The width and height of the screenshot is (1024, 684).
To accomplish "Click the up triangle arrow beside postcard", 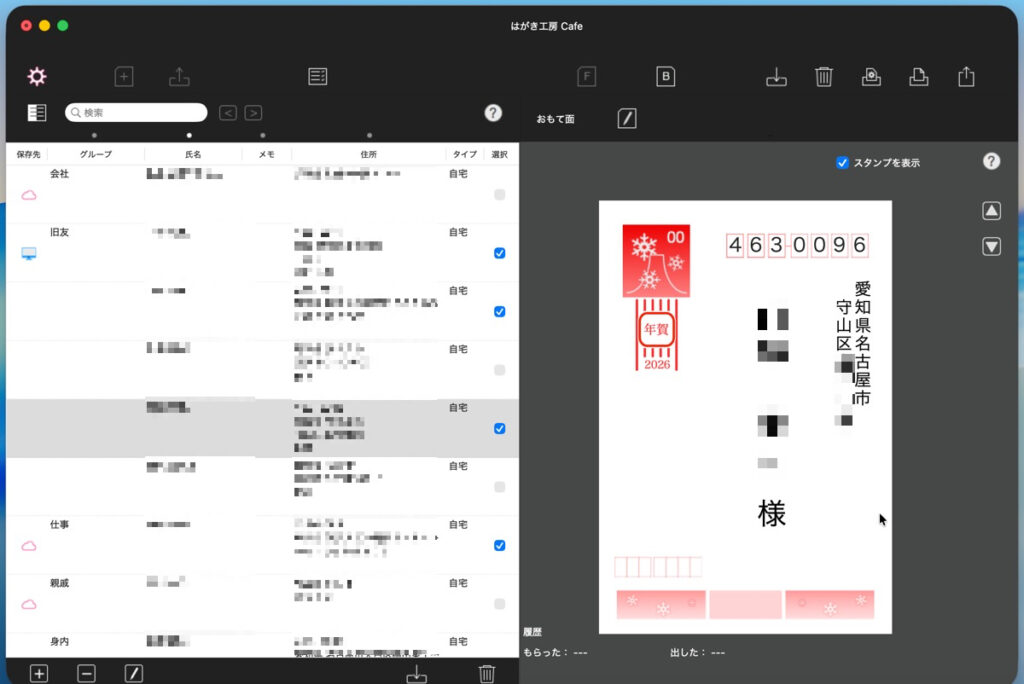I will 991,211.
